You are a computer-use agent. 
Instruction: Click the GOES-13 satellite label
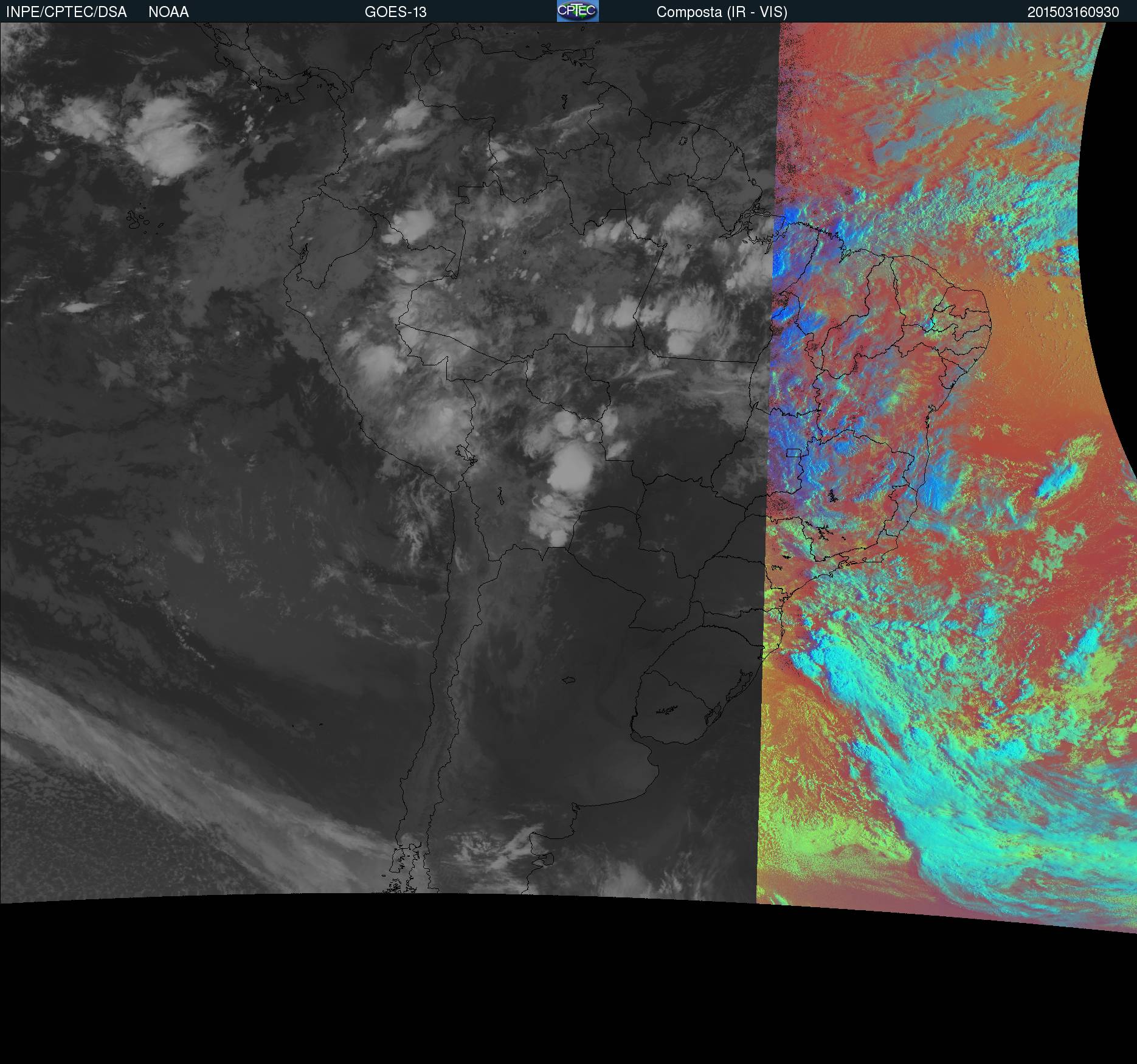click(396, 12)
